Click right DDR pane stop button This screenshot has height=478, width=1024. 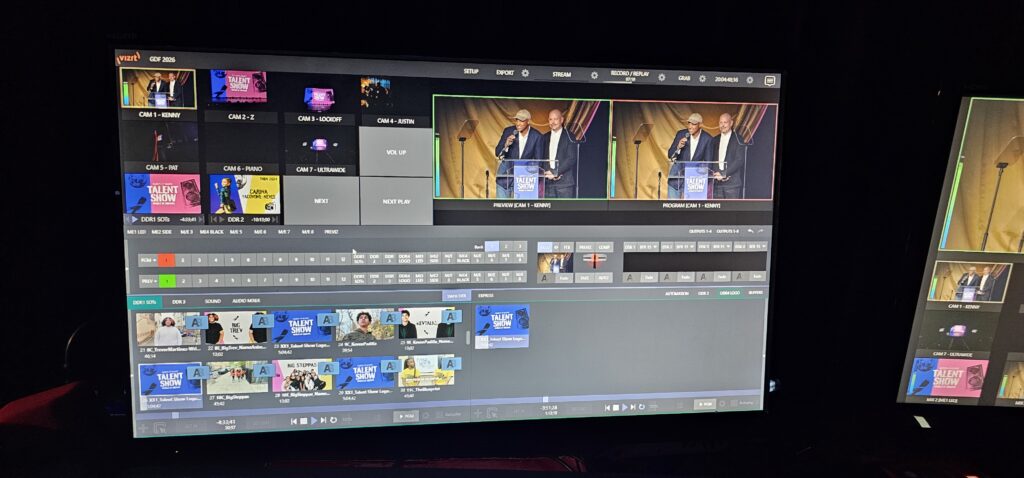[x=615, y=407]
